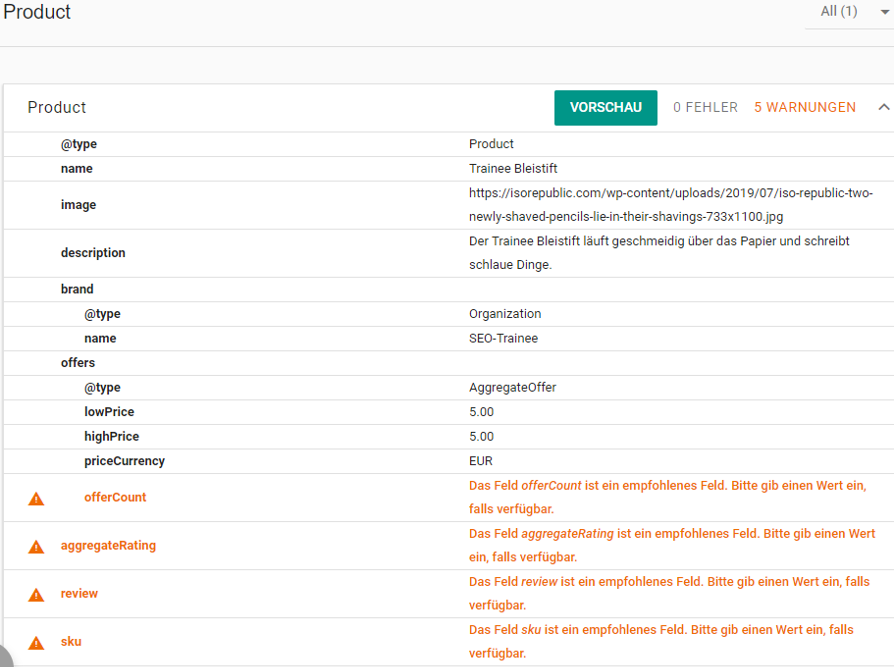Click the description property label
Screen dimensions: 894x667
coord(93,253)
